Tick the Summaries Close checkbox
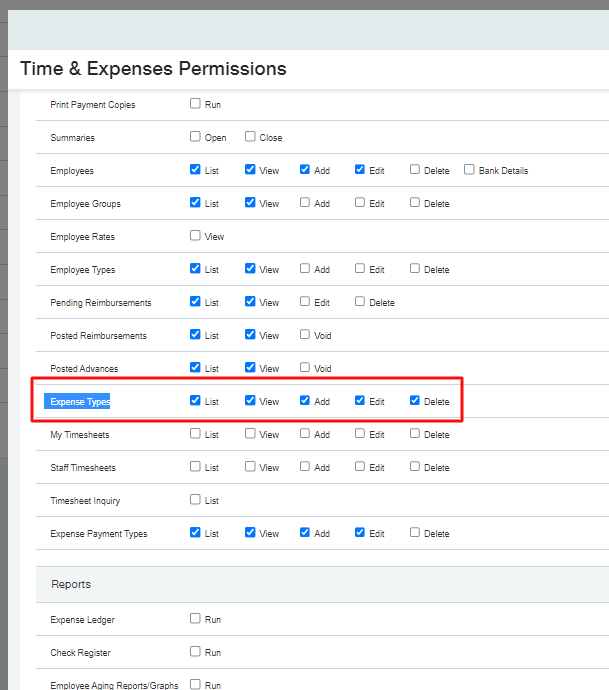The image size is (609, 690). 250,136
